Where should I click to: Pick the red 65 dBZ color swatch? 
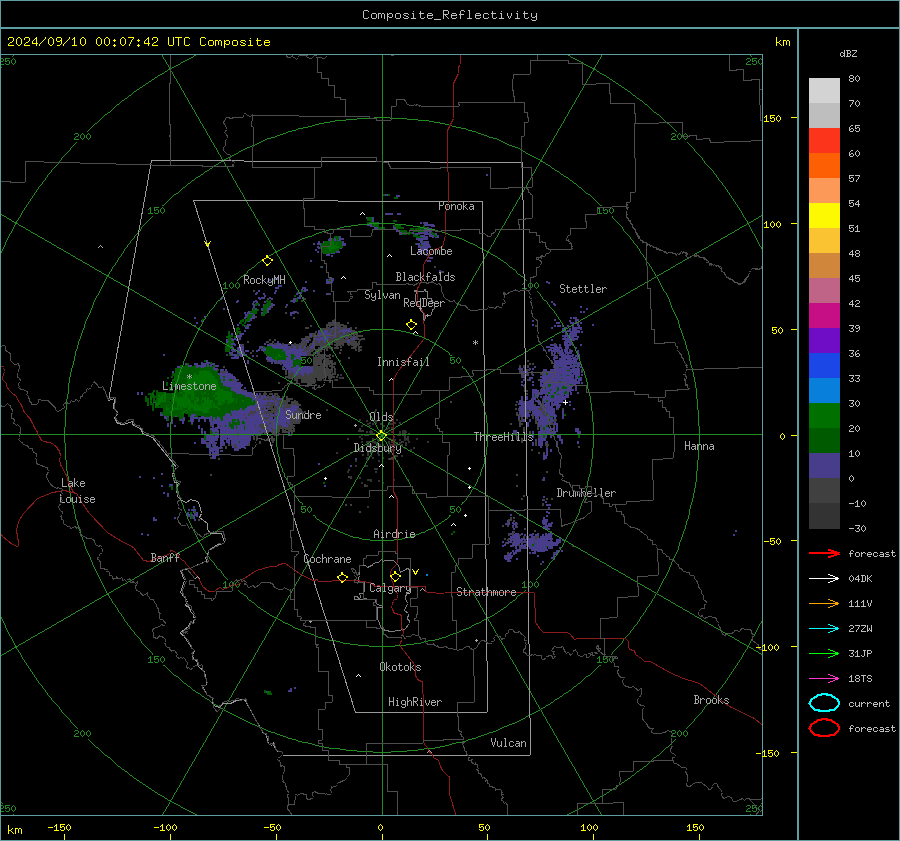point(824,141)
